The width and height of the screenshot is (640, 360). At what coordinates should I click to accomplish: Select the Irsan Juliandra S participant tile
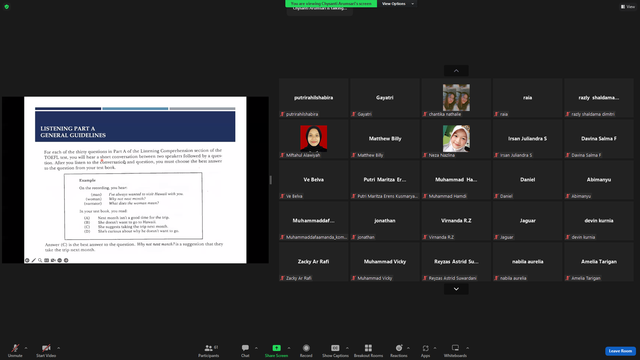[x=527, y=139]
